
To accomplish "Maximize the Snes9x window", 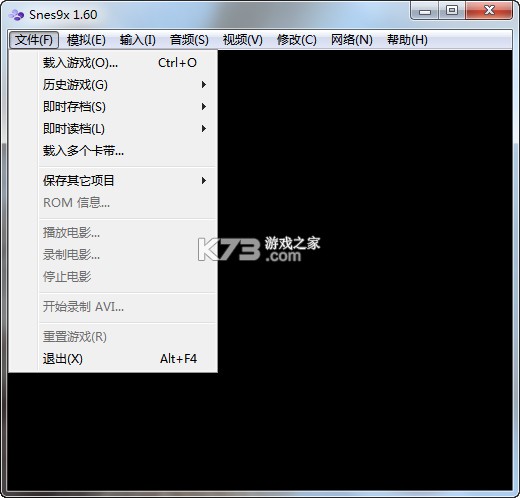I will click(x=452, y=11).
